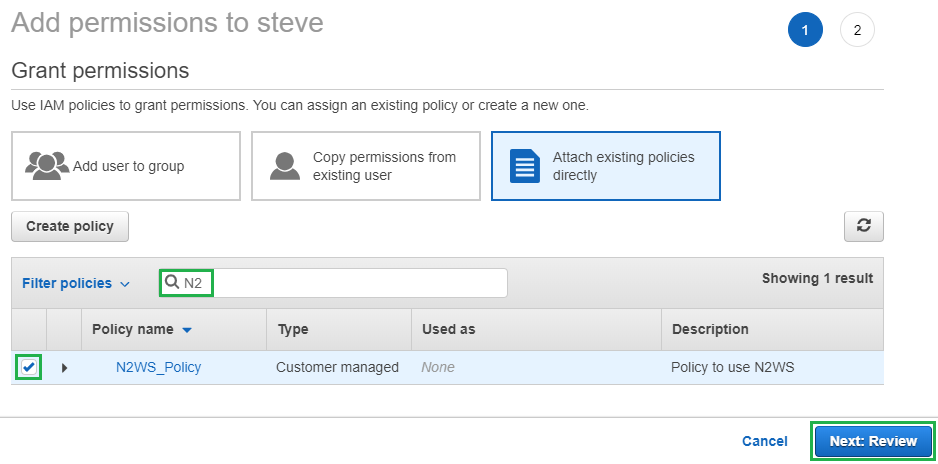
Task: Open the N2WS_Policy policy link
Action: (x=158, y=367)
